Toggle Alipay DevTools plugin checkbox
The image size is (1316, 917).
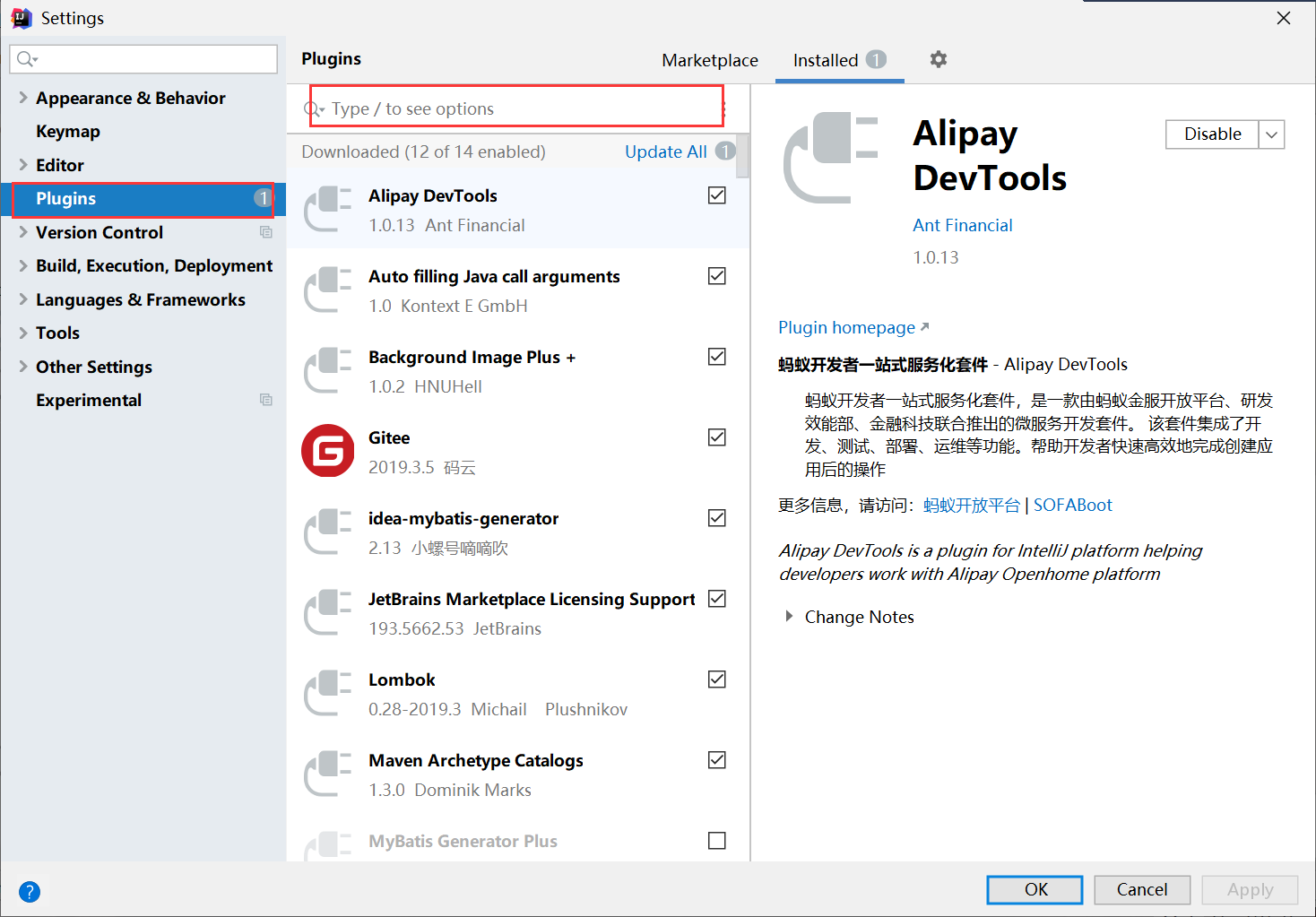click(x=717, y=195)
